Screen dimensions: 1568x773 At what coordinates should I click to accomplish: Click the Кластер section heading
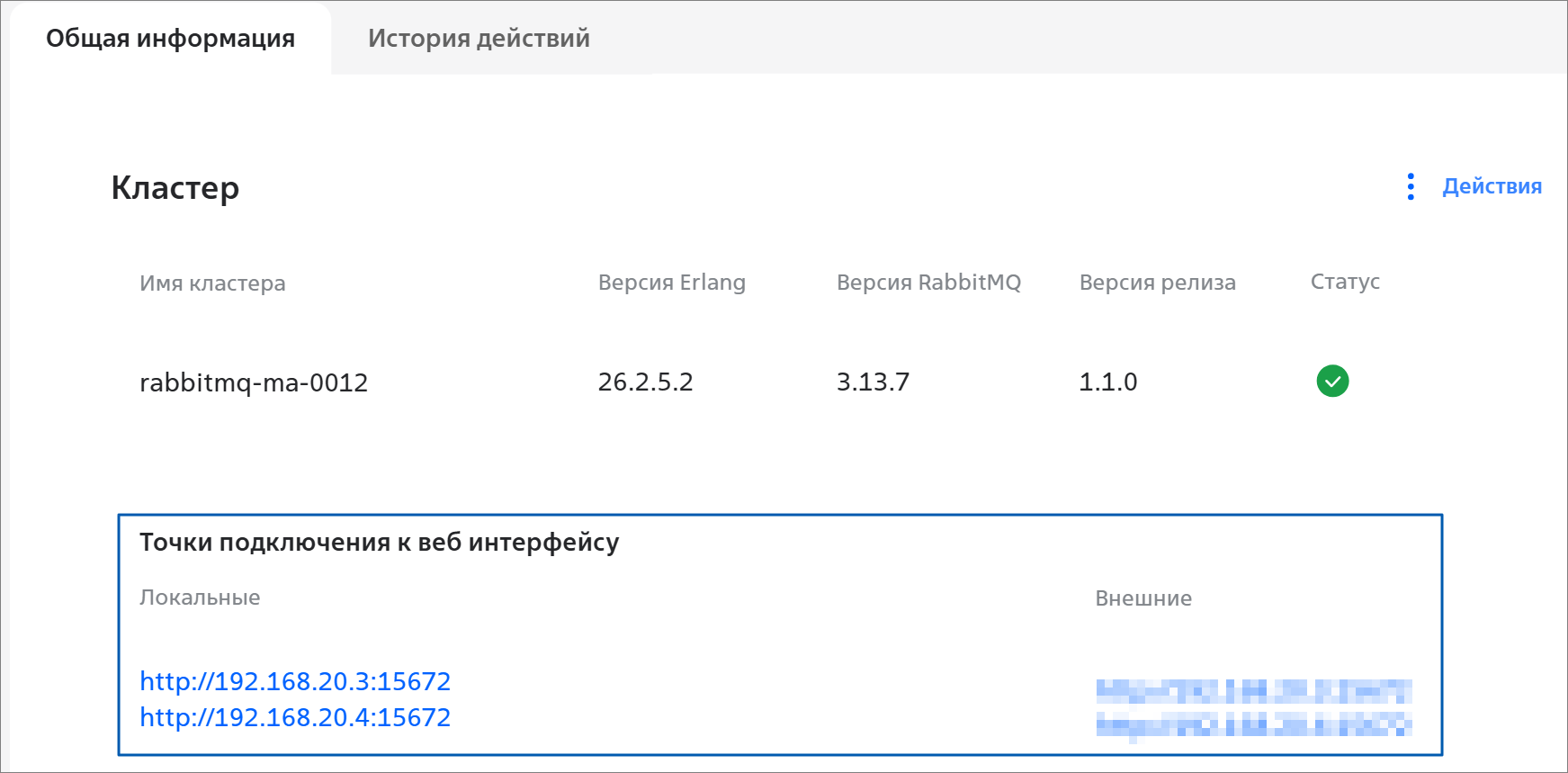point(175,188)
